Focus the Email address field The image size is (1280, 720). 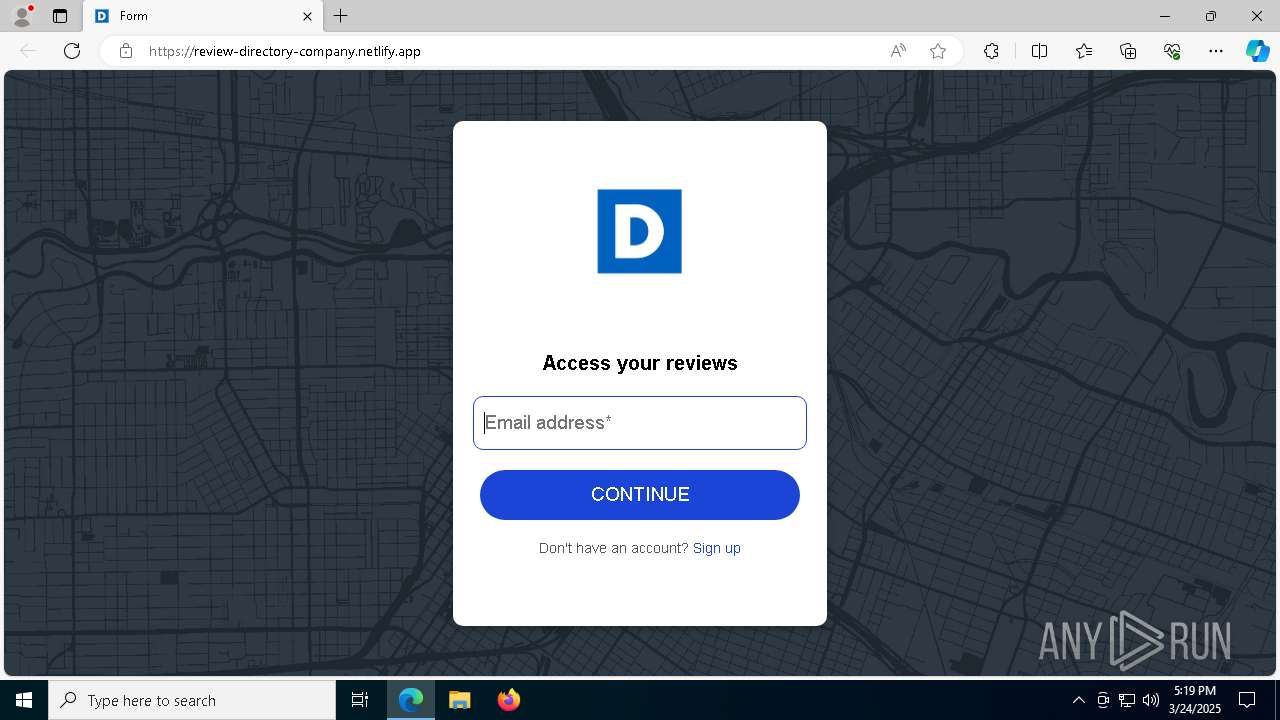[640, 423]
